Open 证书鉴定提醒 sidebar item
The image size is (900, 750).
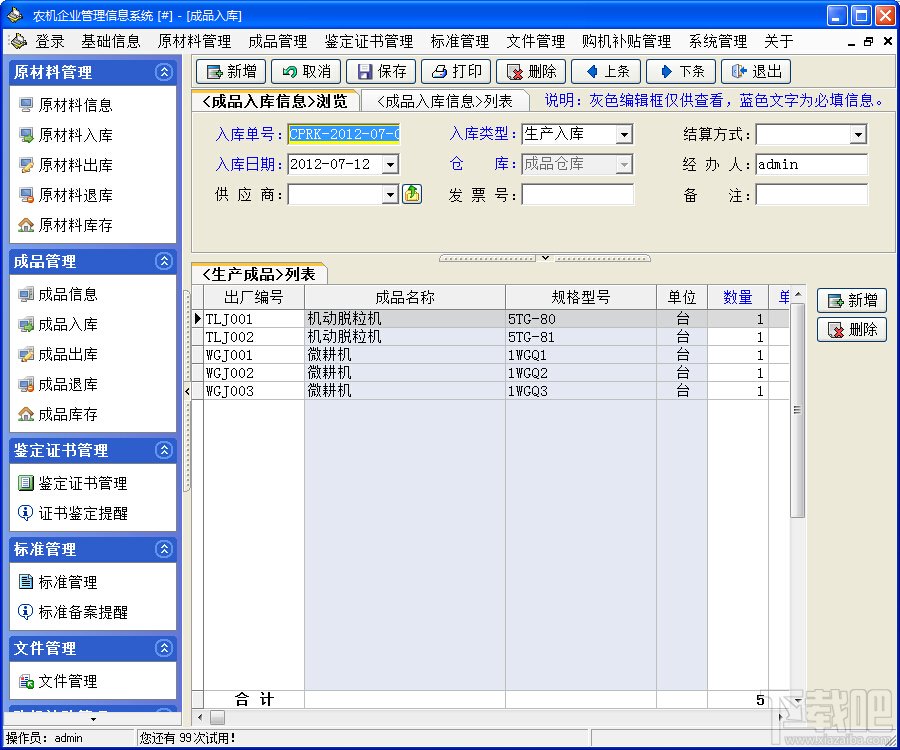click(72, 513)
